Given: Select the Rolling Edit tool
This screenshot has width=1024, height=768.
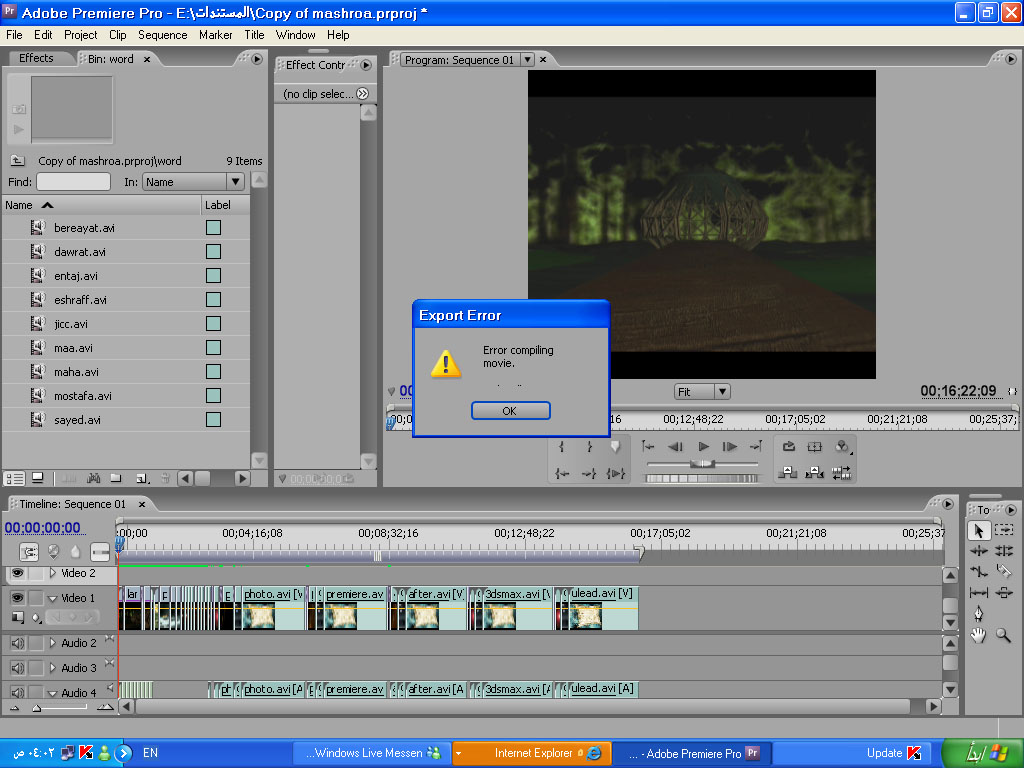Looking at the screenshot, I should pos(1004,551).
